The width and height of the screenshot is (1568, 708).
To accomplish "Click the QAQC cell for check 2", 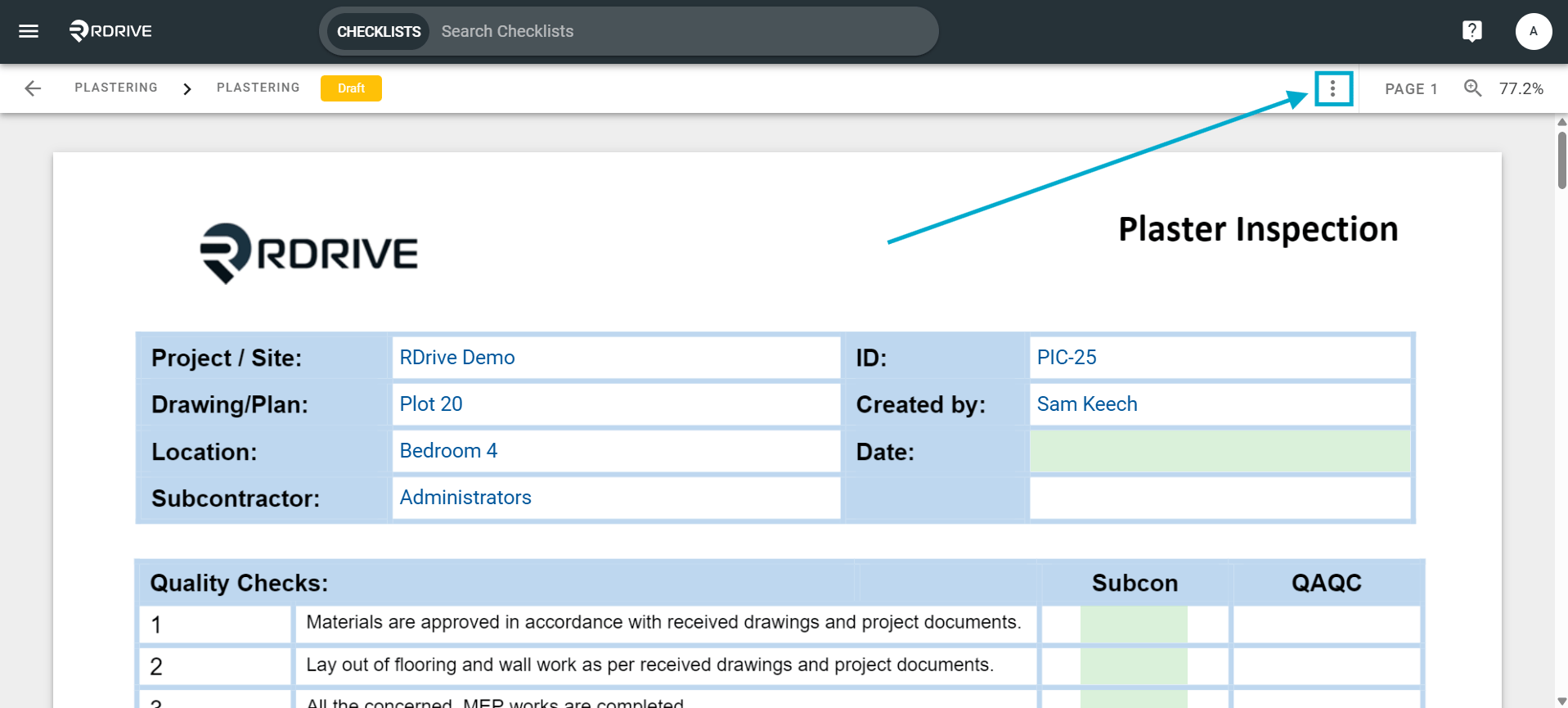I will click(x=1327, y=666).
